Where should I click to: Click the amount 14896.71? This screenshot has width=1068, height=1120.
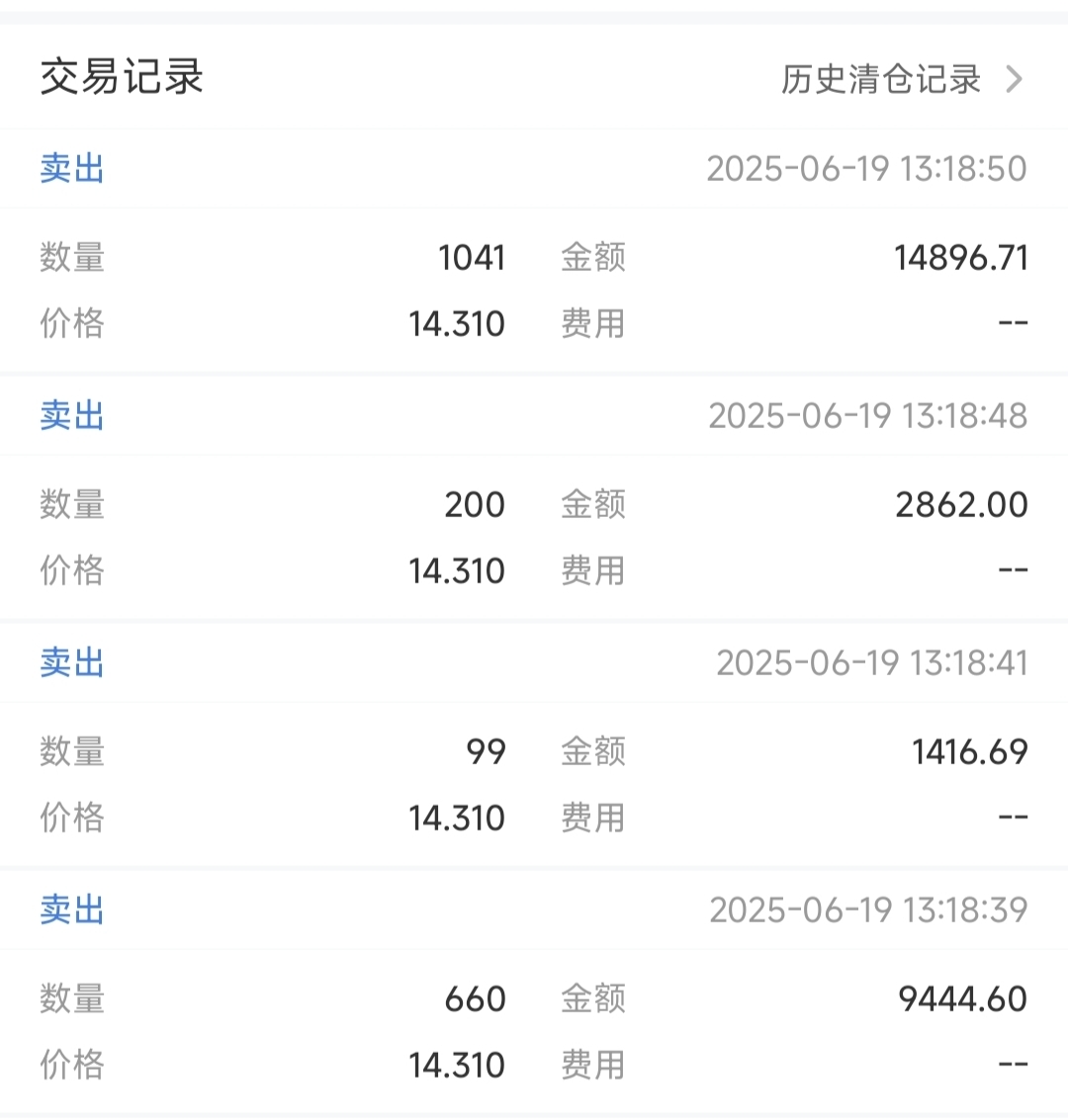coord(961,258)
